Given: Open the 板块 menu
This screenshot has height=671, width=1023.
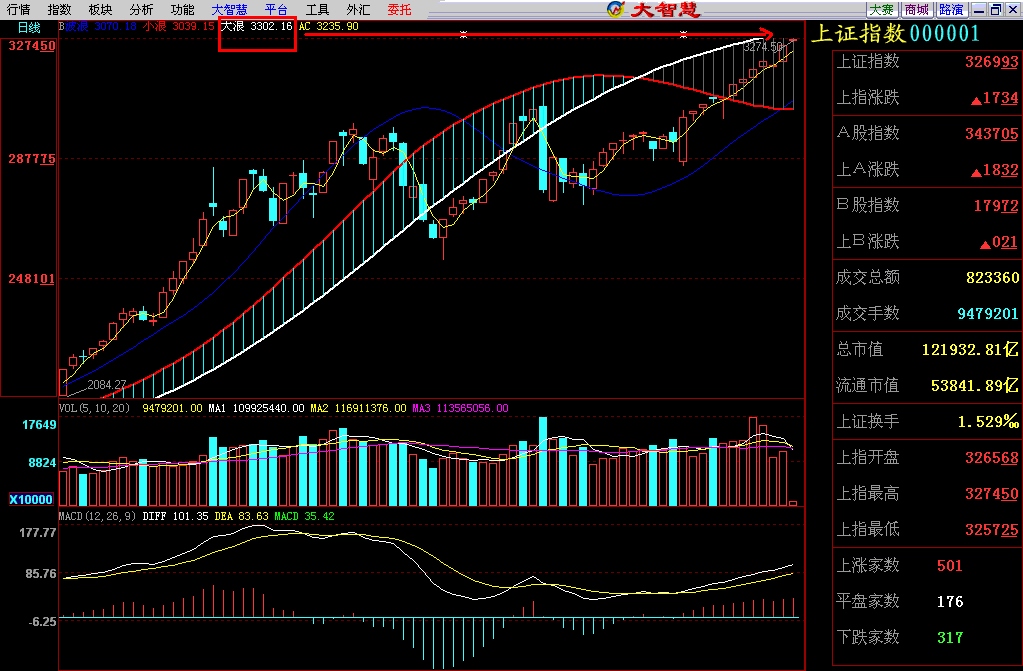Looking at the screenshot, I should (100, 9).
